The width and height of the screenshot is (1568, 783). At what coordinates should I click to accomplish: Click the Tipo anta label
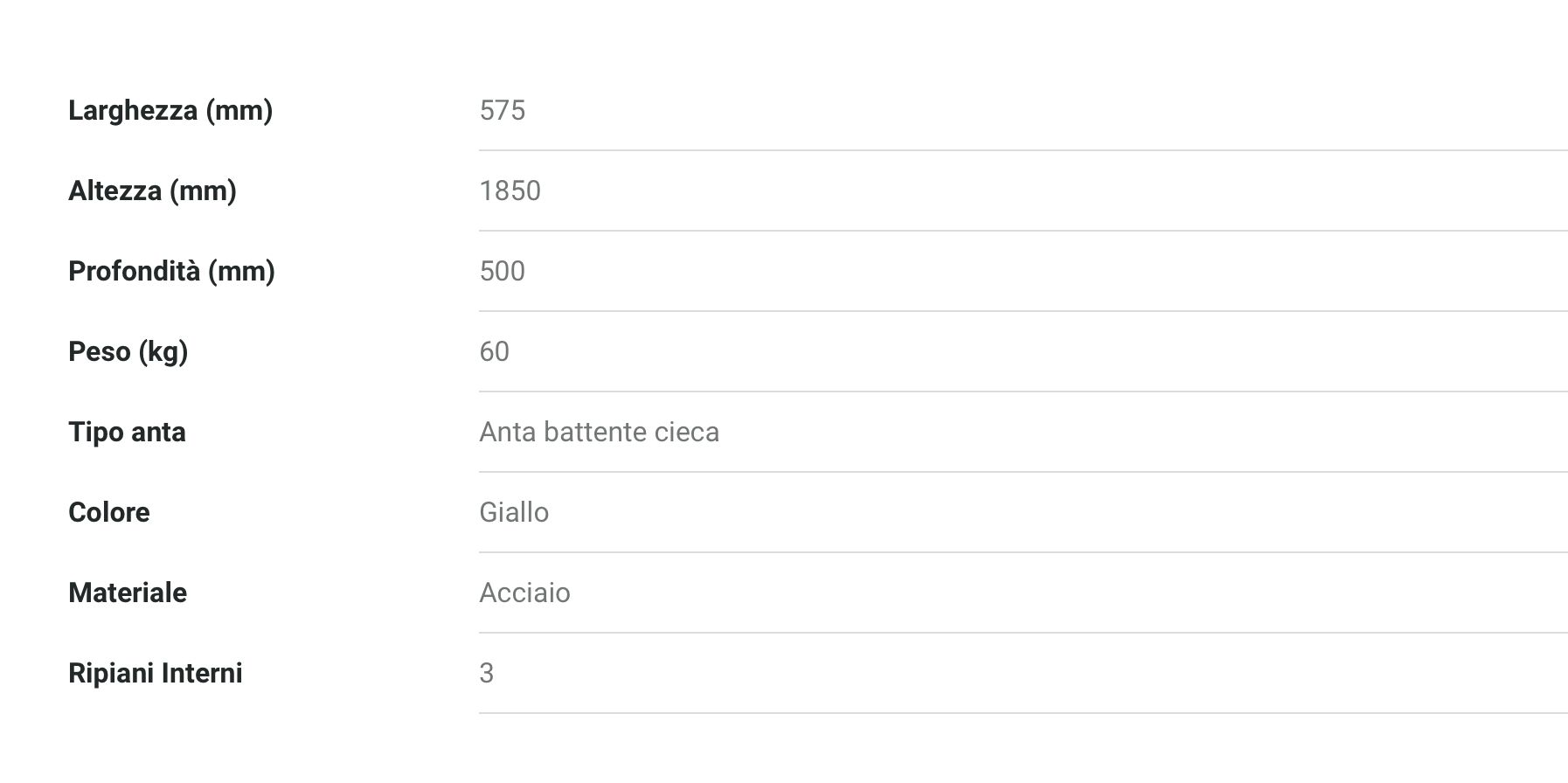coord(127,433)
